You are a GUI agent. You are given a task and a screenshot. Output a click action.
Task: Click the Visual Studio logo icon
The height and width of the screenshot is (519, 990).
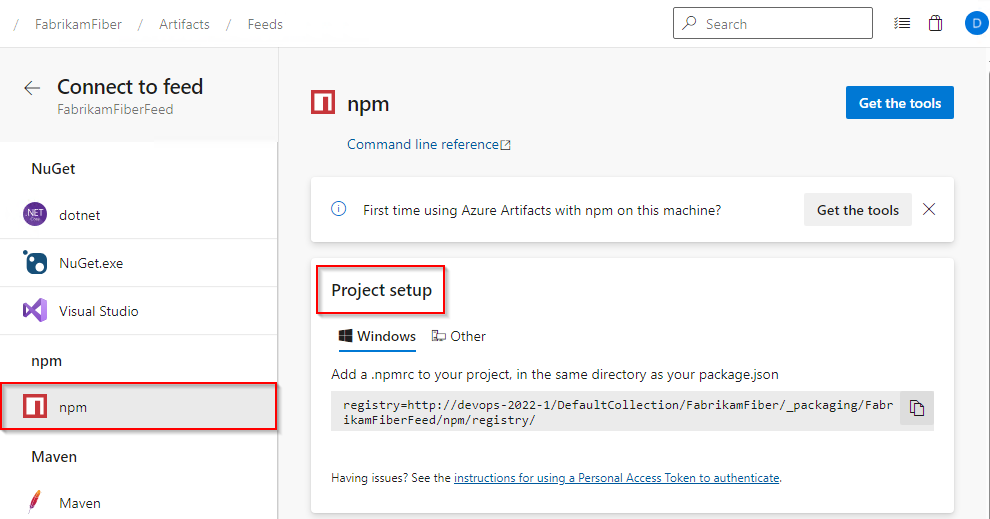click(x=35, y=311)
